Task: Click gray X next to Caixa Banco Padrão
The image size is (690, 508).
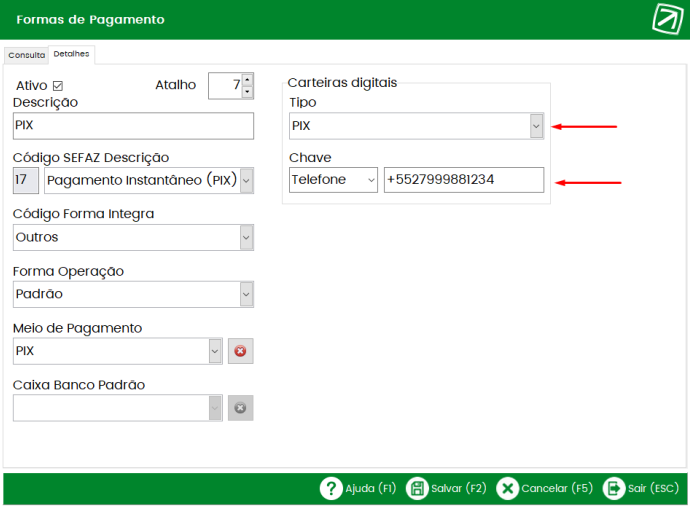Action: coord(240,408)
